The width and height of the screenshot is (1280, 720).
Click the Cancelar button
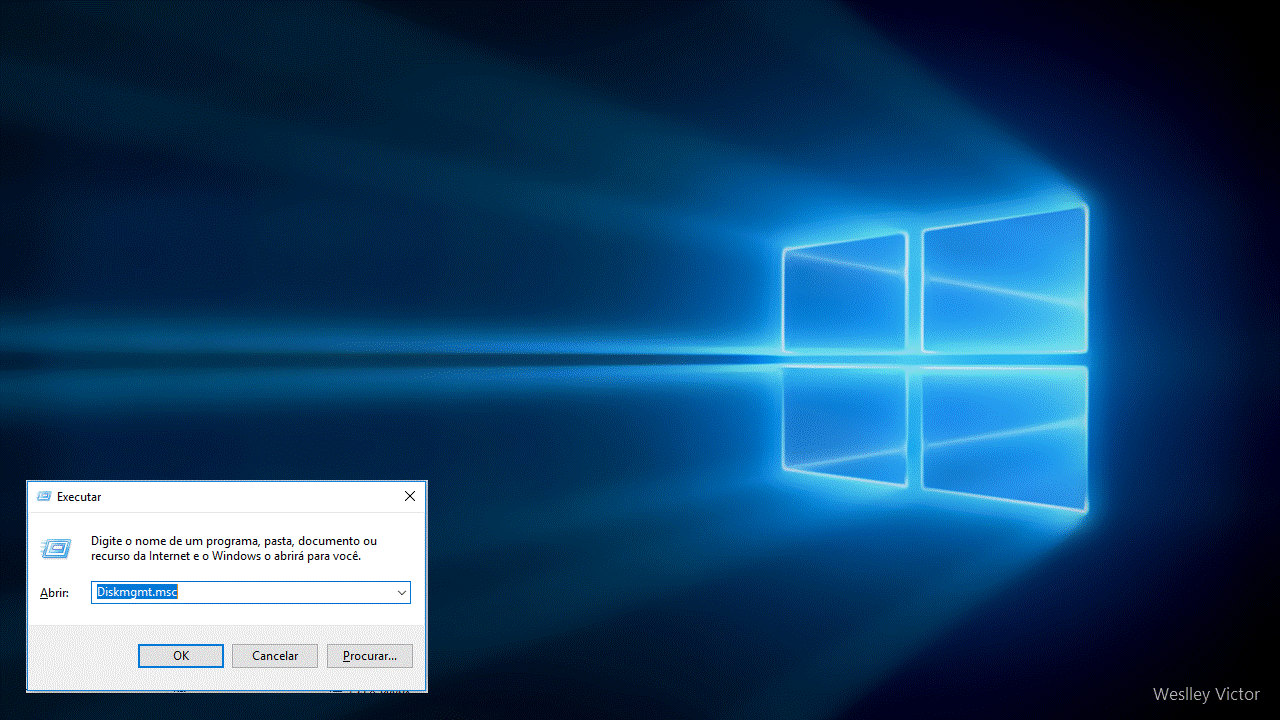[x=275, y=656]
